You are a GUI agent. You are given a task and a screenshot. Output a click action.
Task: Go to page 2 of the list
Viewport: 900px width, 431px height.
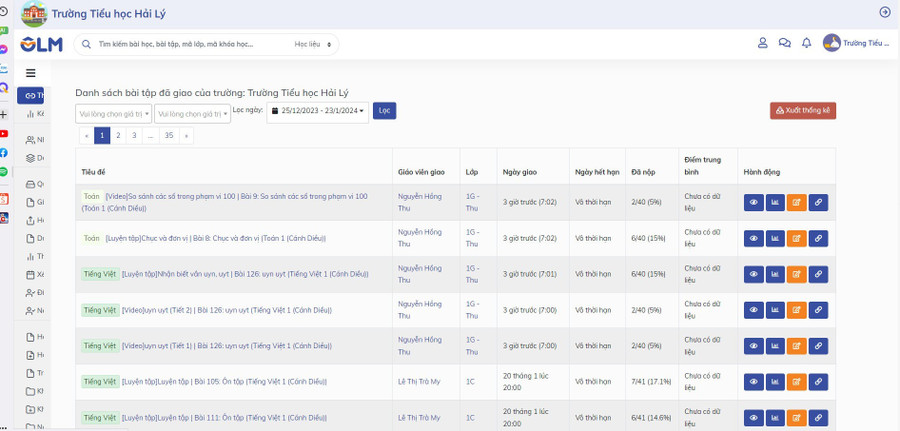(x=118, y=135)
